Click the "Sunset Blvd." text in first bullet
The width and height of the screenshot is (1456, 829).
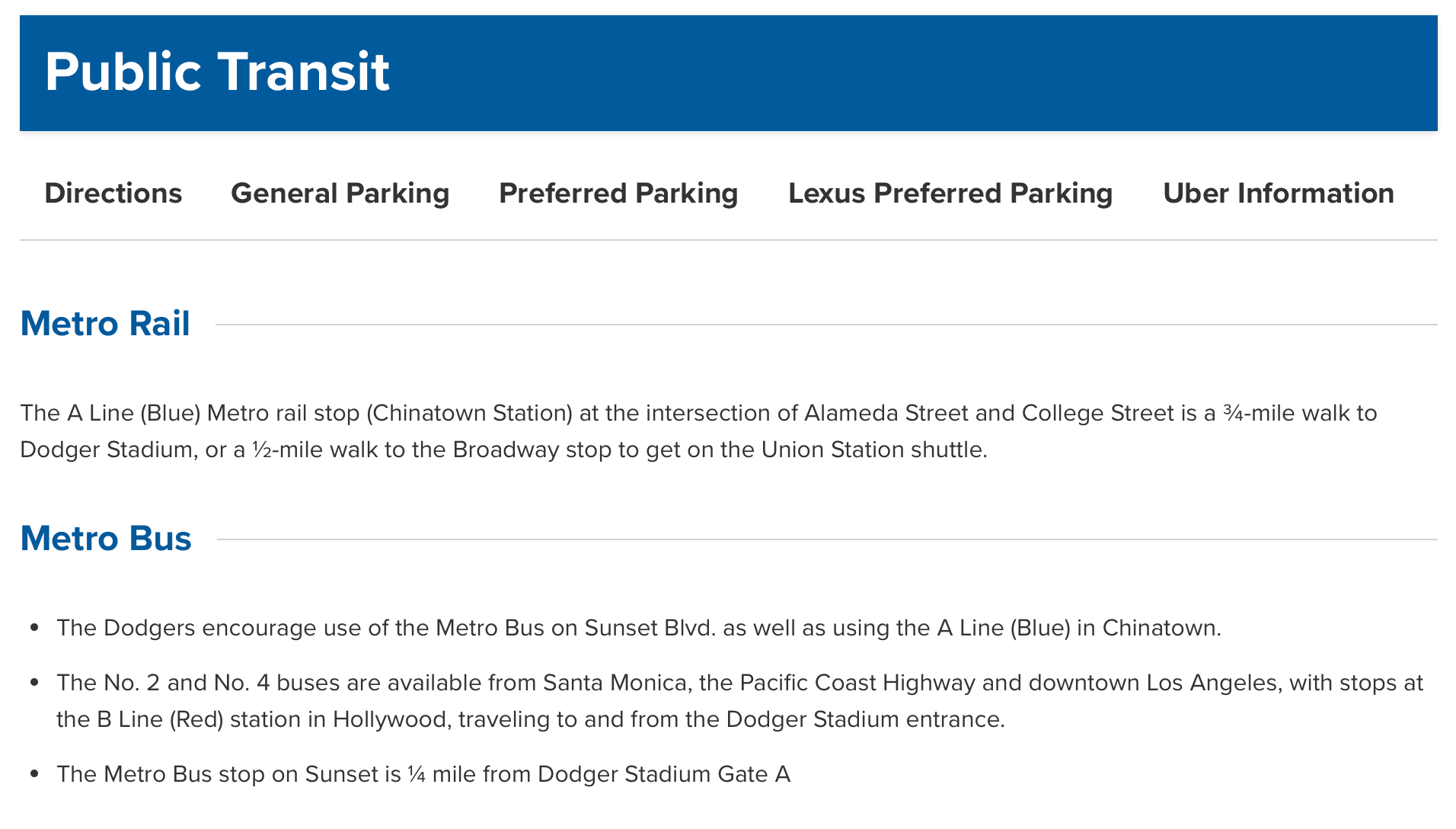point(650,628)
